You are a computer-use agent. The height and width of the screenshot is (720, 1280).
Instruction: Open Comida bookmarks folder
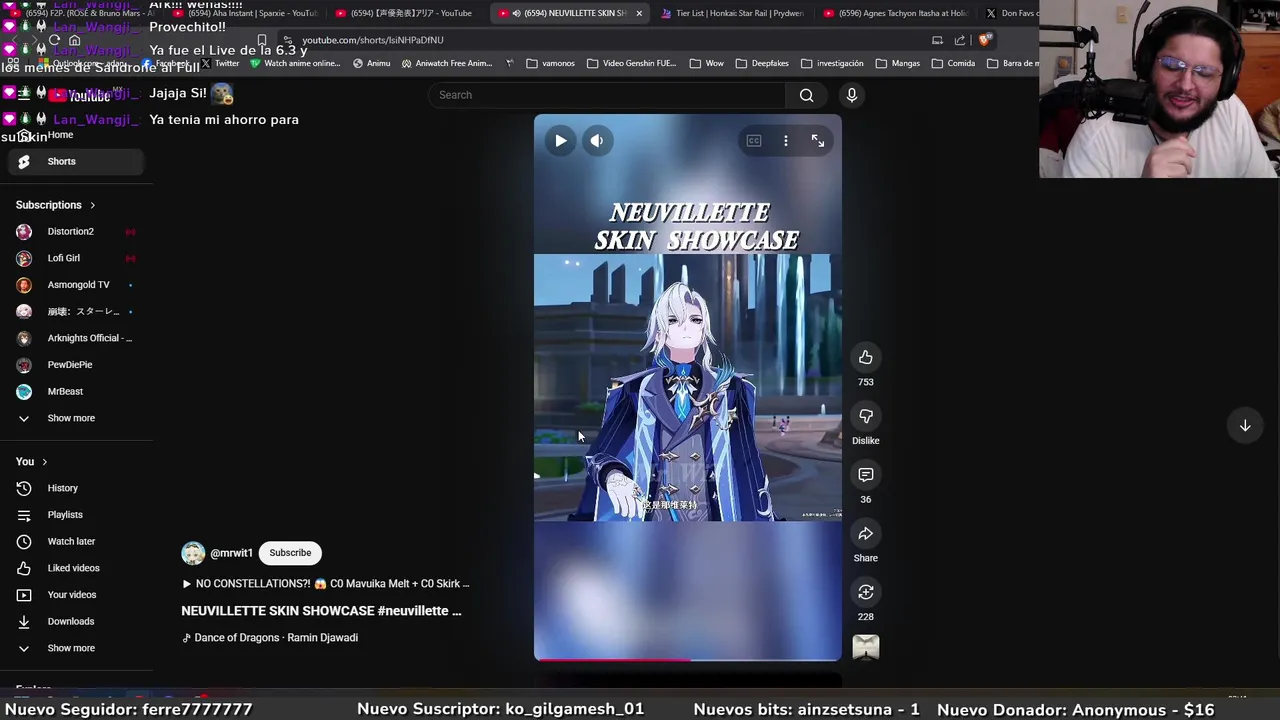pos(953,63)
